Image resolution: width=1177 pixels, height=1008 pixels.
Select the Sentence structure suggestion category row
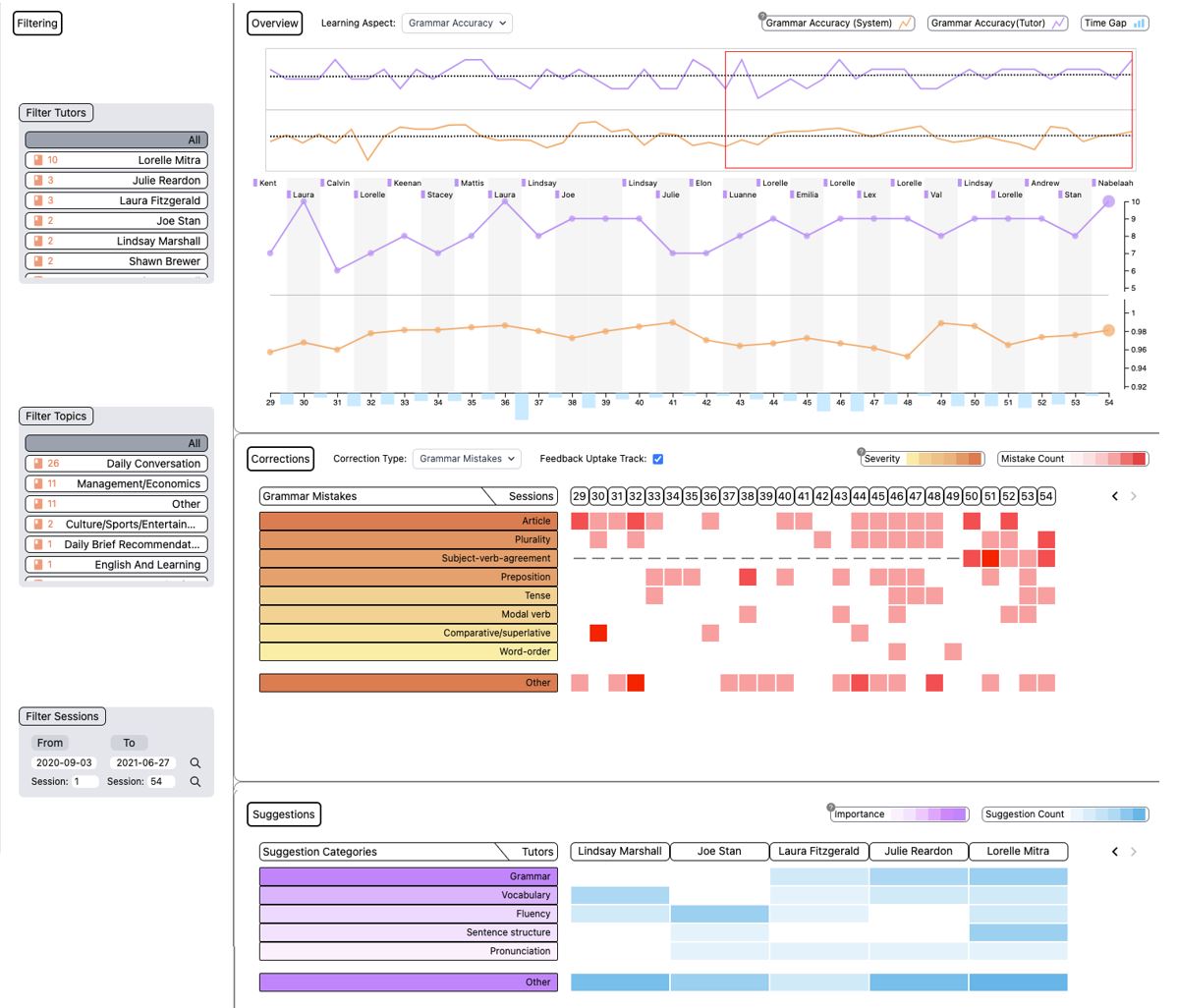tap(409, 932)
